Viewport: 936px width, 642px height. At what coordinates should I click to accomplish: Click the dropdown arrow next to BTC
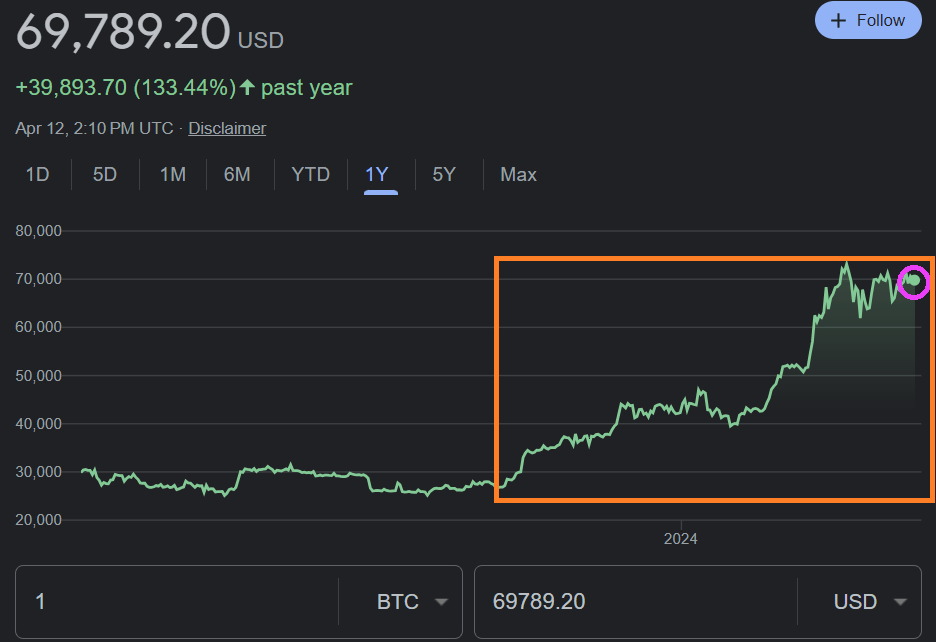(x=440, y=602)
